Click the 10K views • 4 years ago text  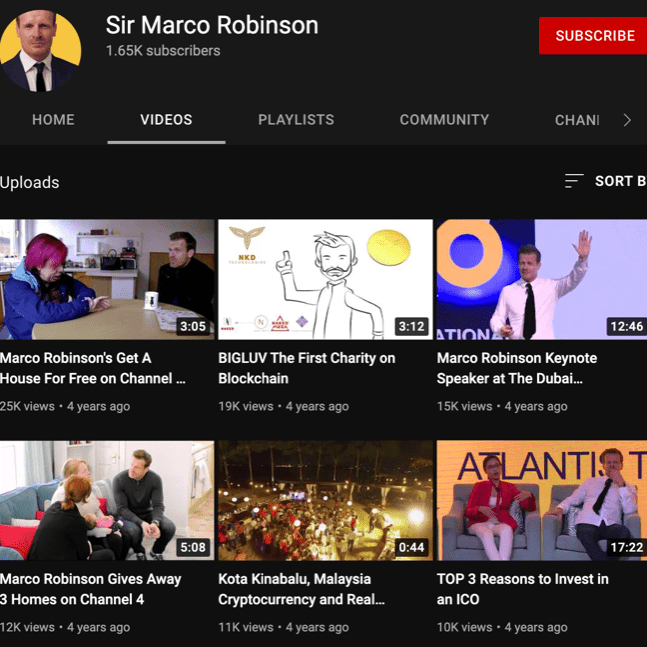(502, 627)
